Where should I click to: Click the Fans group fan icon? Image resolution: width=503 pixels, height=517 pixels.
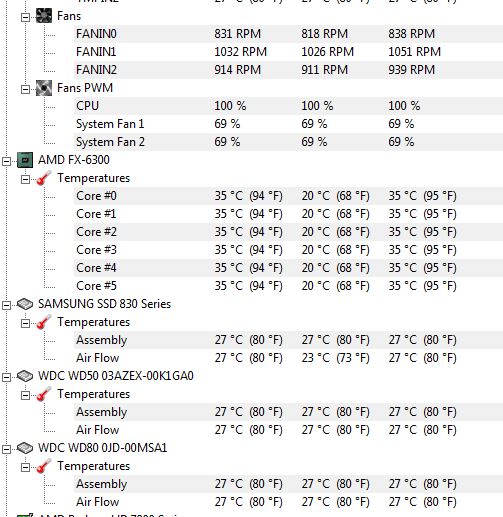point(44,16)
